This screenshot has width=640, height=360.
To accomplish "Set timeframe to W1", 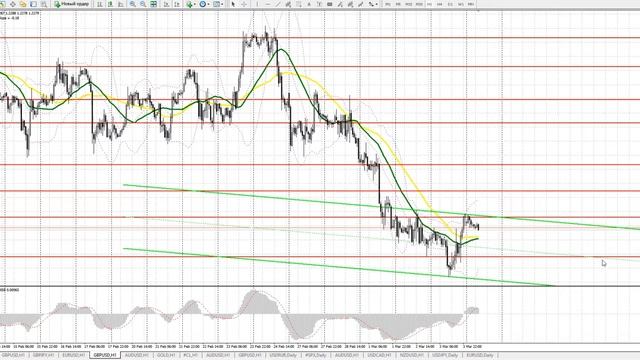I will click(461, 4).
